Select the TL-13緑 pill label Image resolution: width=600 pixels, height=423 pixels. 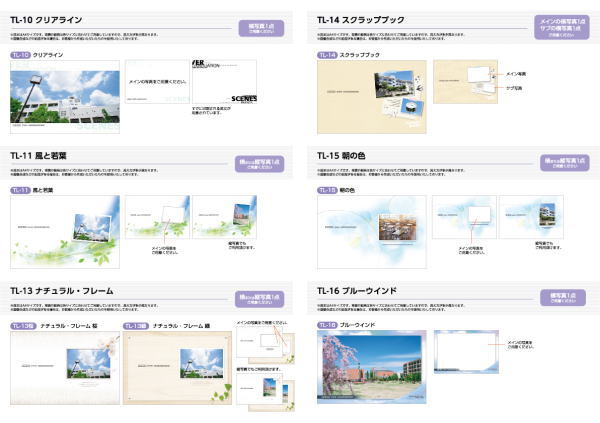pos(136,326)
